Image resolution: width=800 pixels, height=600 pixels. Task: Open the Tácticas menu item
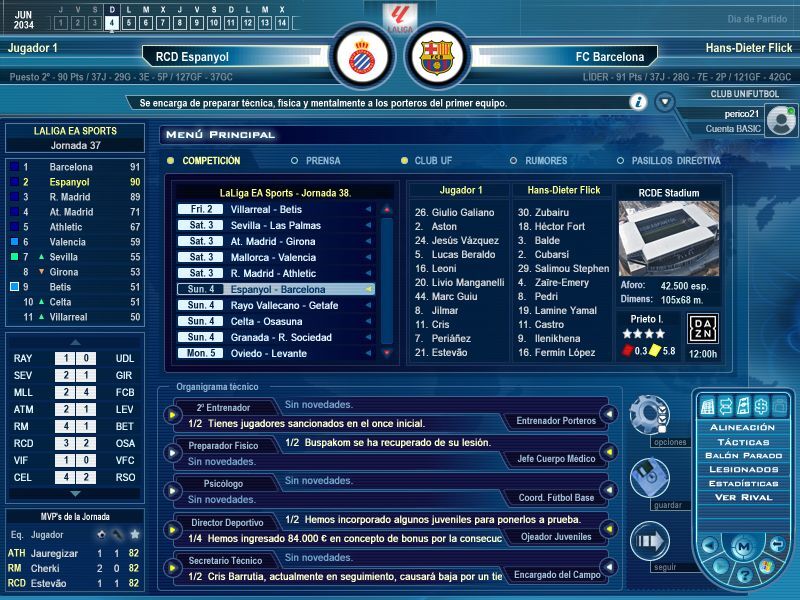[x=742, y=441]
